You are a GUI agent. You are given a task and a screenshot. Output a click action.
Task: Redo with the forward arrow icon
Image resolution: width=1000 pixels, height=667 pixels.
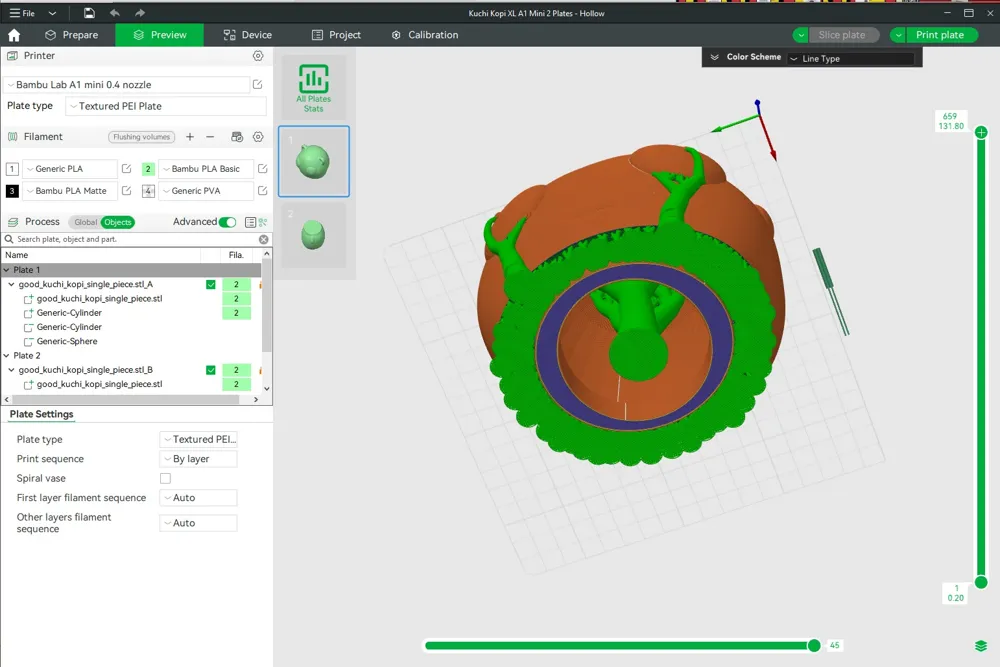point(140,13)
